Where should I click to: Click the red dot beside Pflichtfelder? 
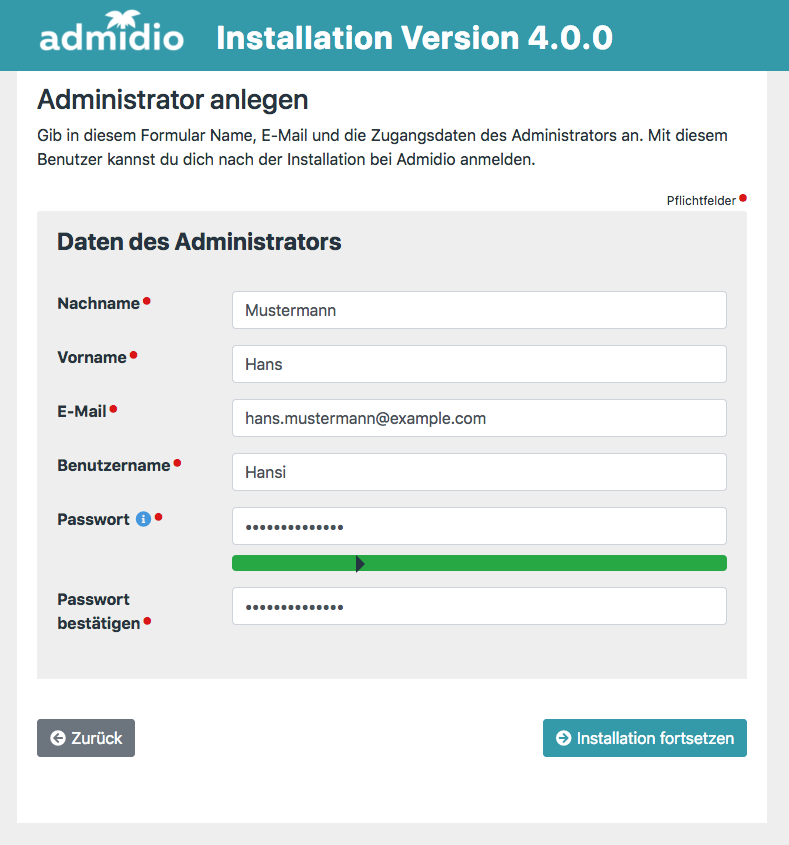coord(743,198)
